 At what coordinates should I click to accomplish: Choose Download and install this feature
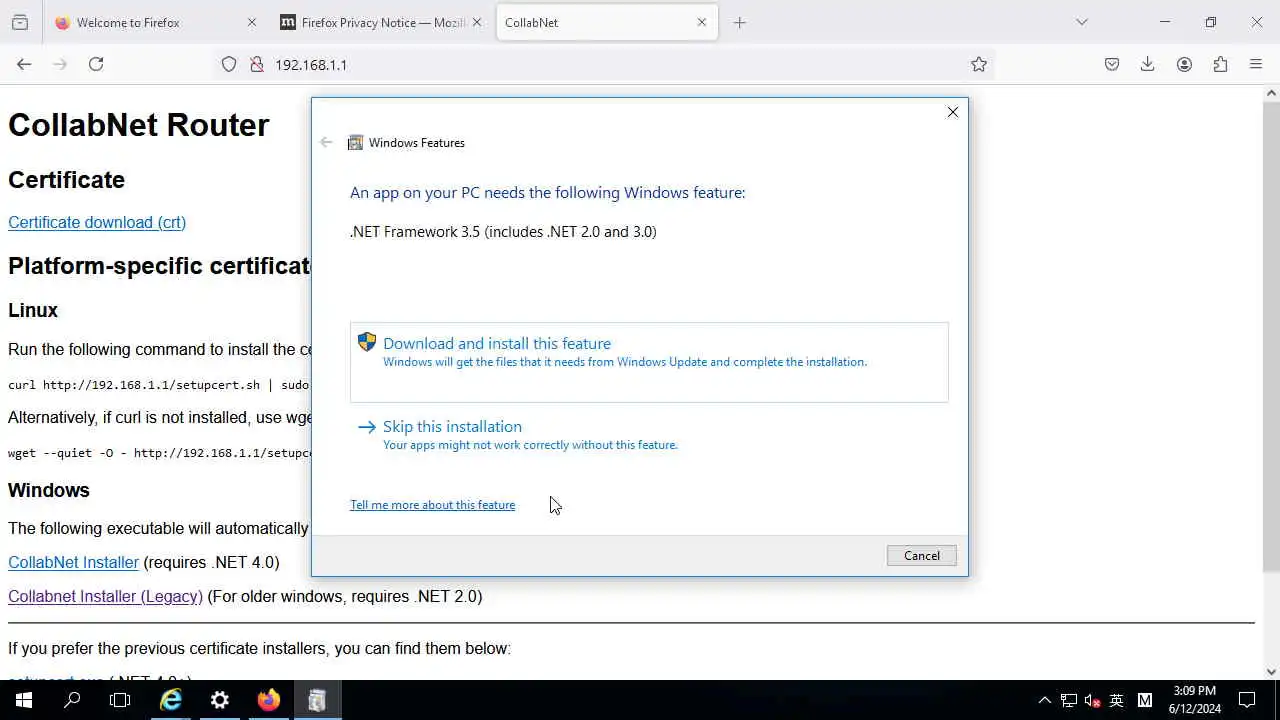(x=649, y=362)
